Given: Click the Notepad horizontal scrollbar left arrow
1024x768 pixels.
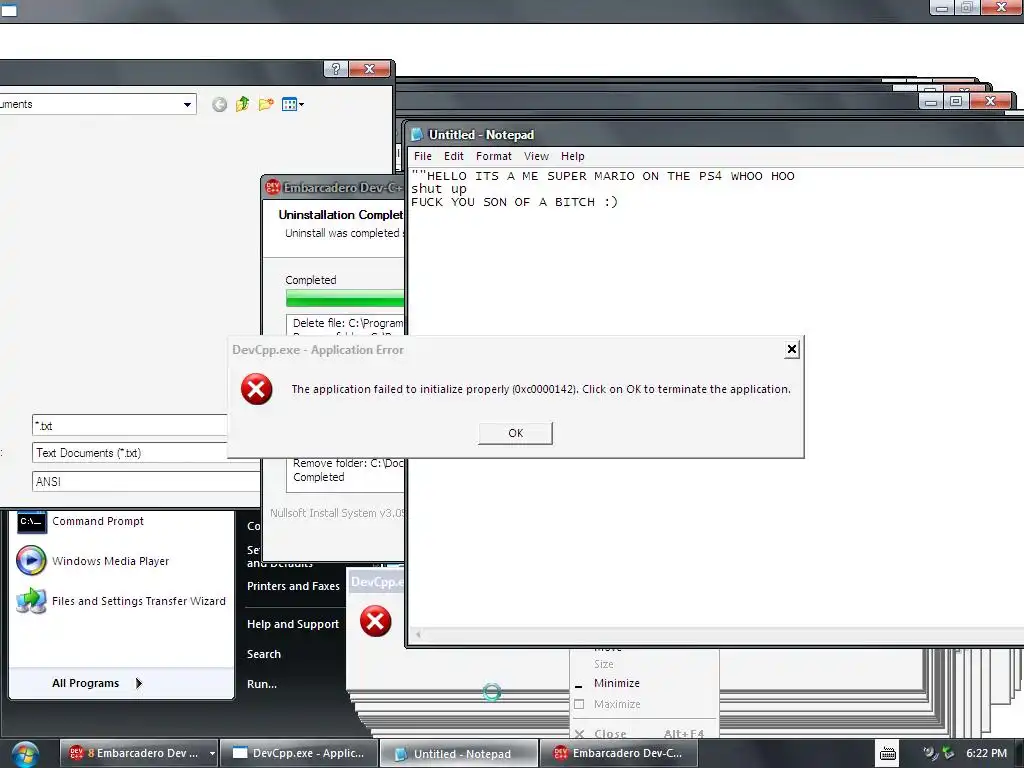Looking at the screenshot, I should click(418, 634).
